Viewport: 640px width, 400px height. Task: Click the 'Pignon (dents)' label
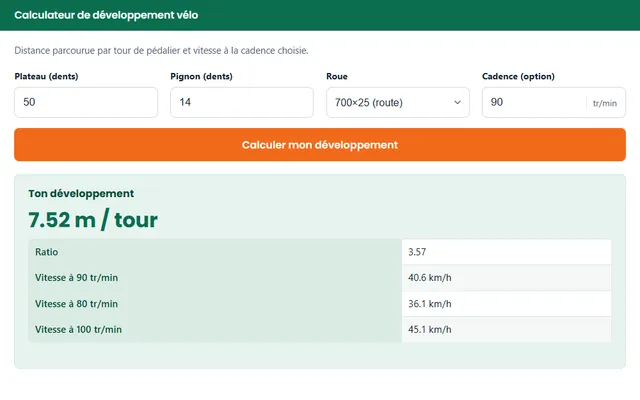coord(201,76)
